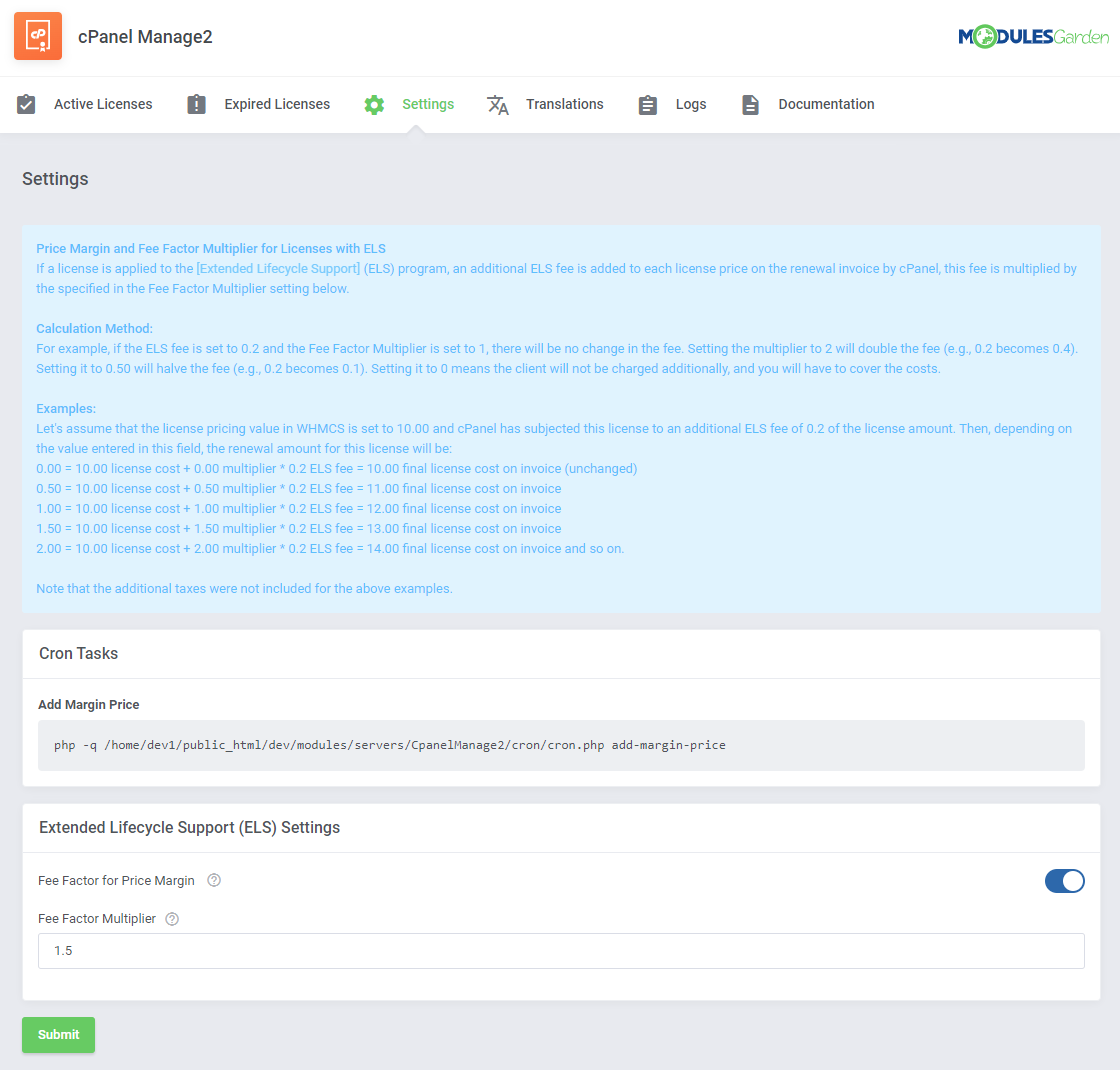This screenshot has width=1120, height=1070.
Task: Click the Calculation Method: heading
Action: point(94,329)
